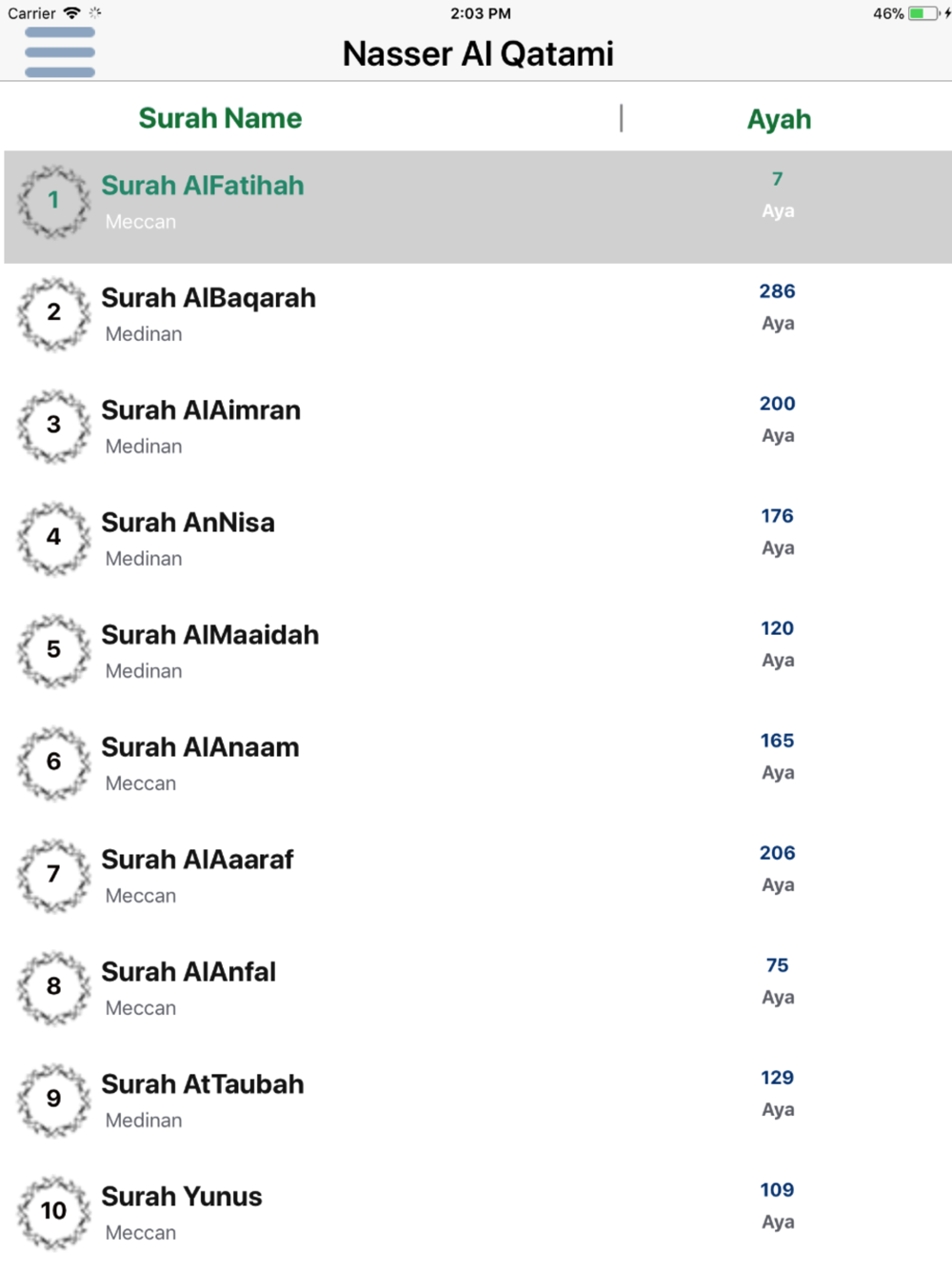Tap the 120 Aya count for AlMaaidah

pyautogui.click(x=777, y=628)
